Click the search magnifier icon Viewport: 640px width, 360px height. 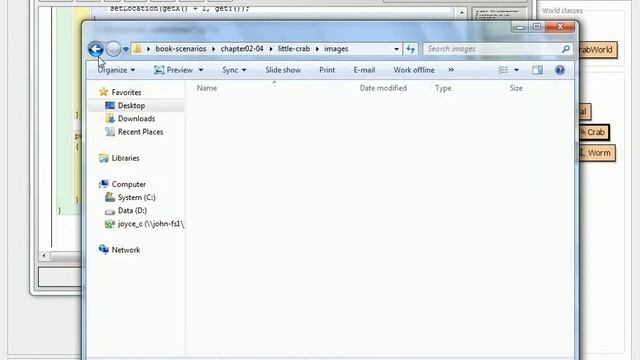pyautogui.click(x=566, y=49)
